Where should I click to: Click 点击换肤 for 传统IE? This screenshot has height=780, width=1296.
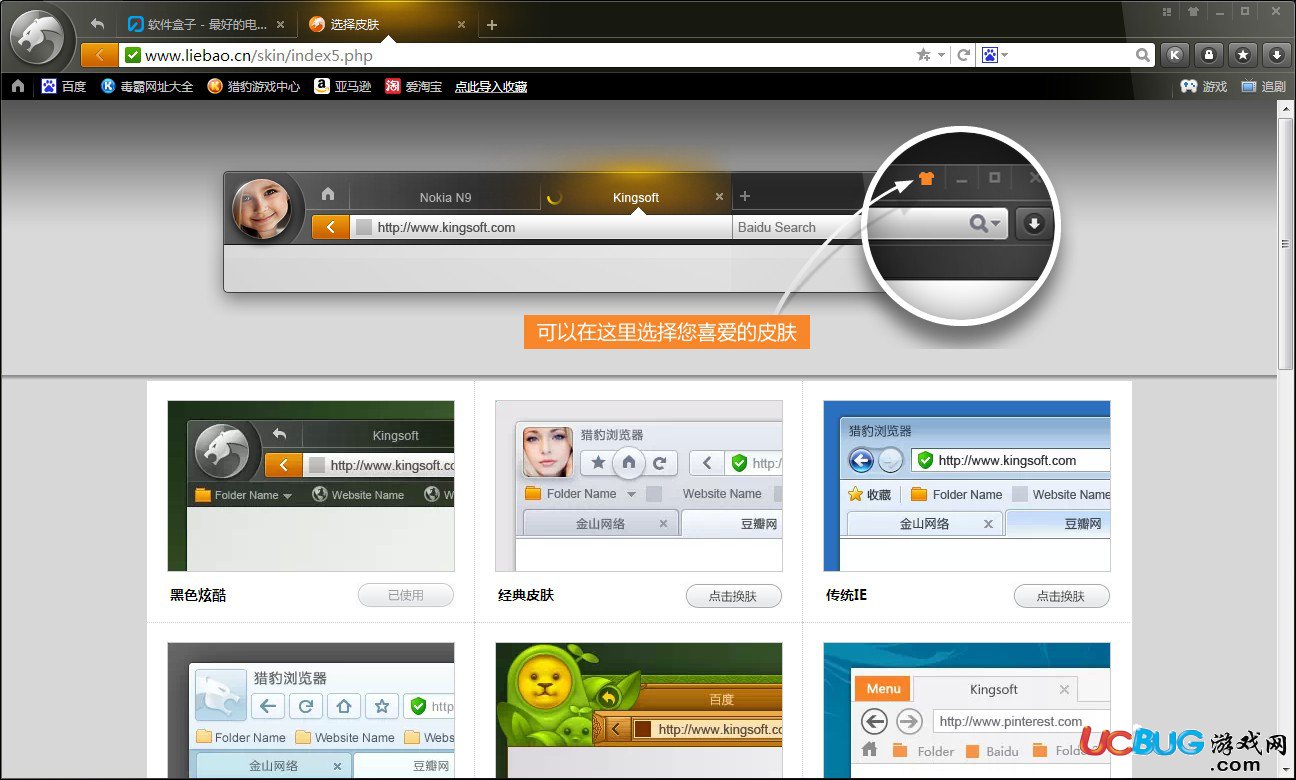click(x=1061, y=596)
